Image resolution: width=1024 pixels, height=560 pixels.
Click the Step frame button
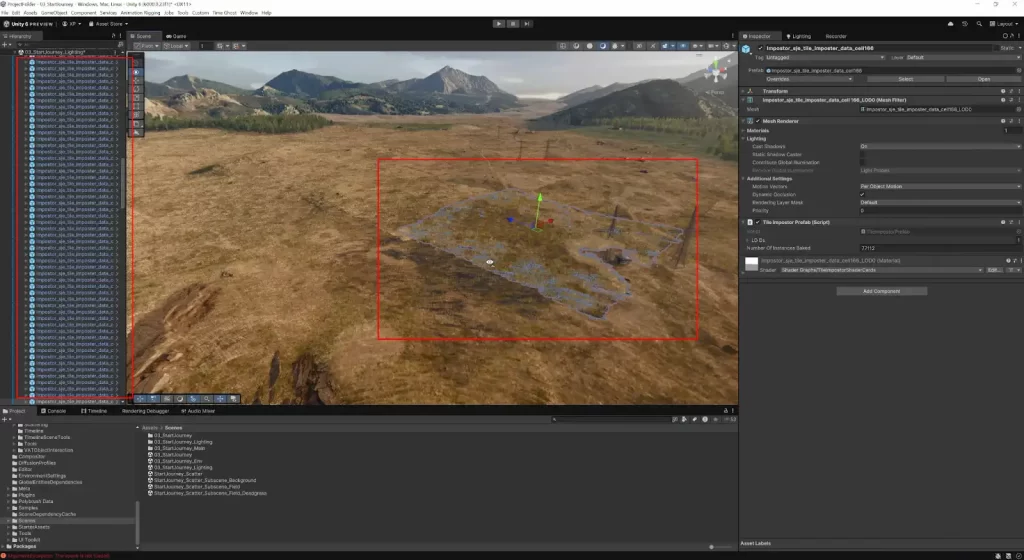tap(527, 23)
